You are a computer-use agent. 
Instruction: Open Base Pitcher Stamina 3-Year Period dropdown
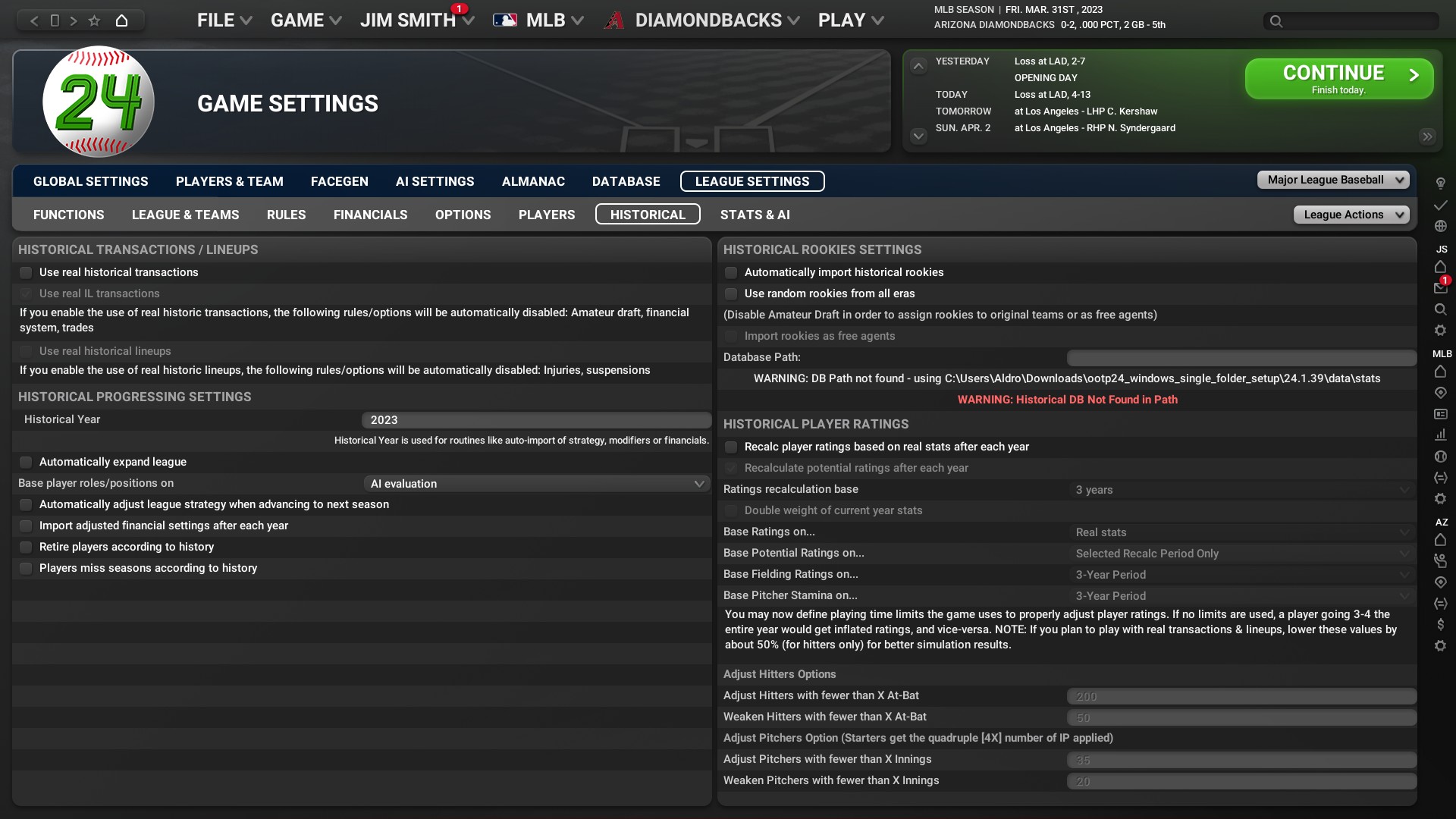click(x=1241, y=596)
